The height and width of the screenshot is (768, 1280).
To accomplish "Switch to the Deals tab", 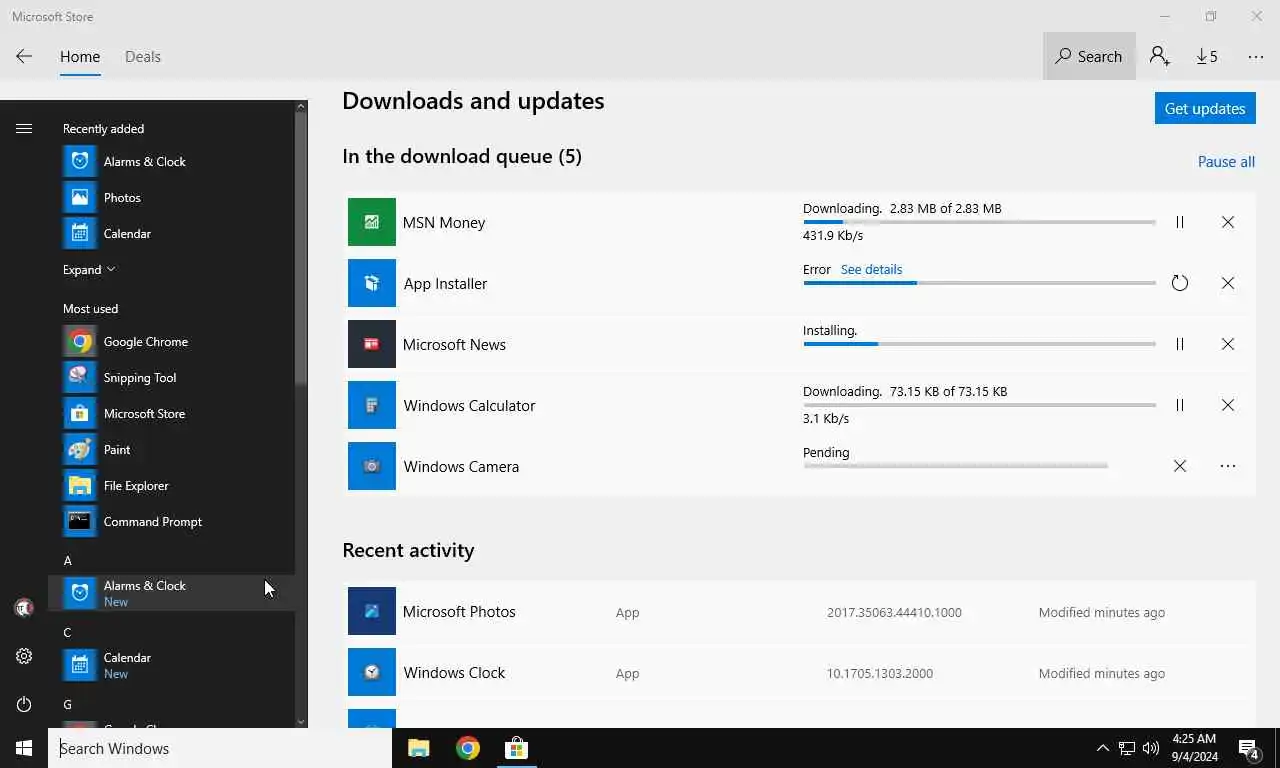I will (x=143, y=57).
